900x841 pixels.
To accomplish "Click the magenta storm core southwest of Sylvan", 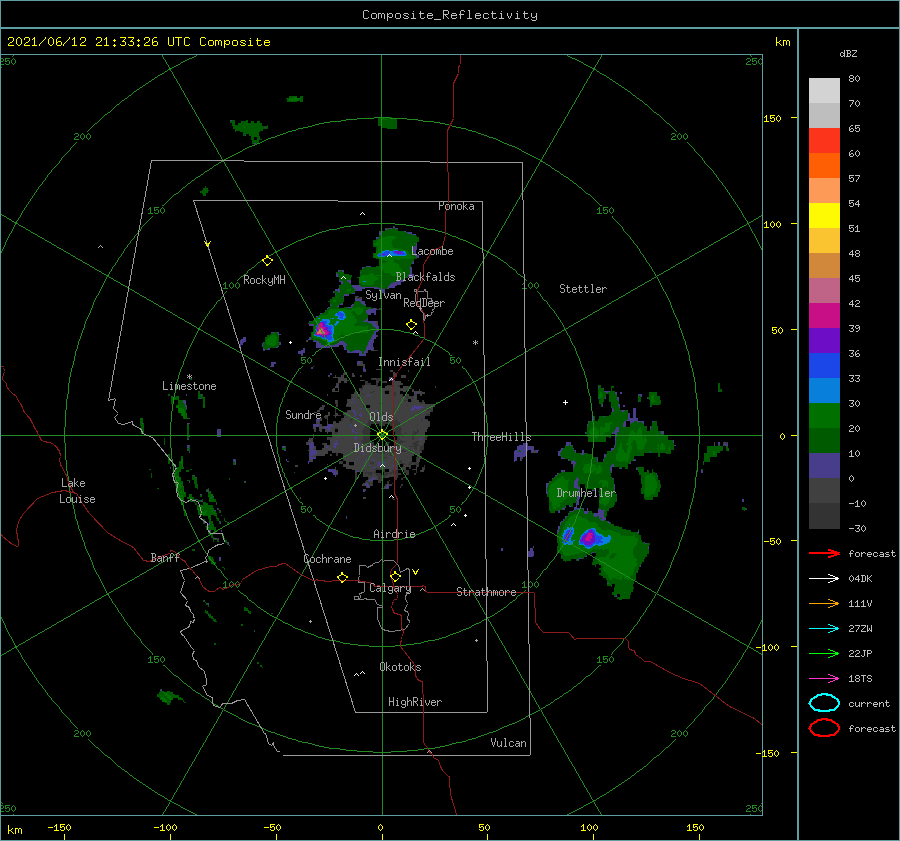I will pyautogui.click(x=321, y=330).
